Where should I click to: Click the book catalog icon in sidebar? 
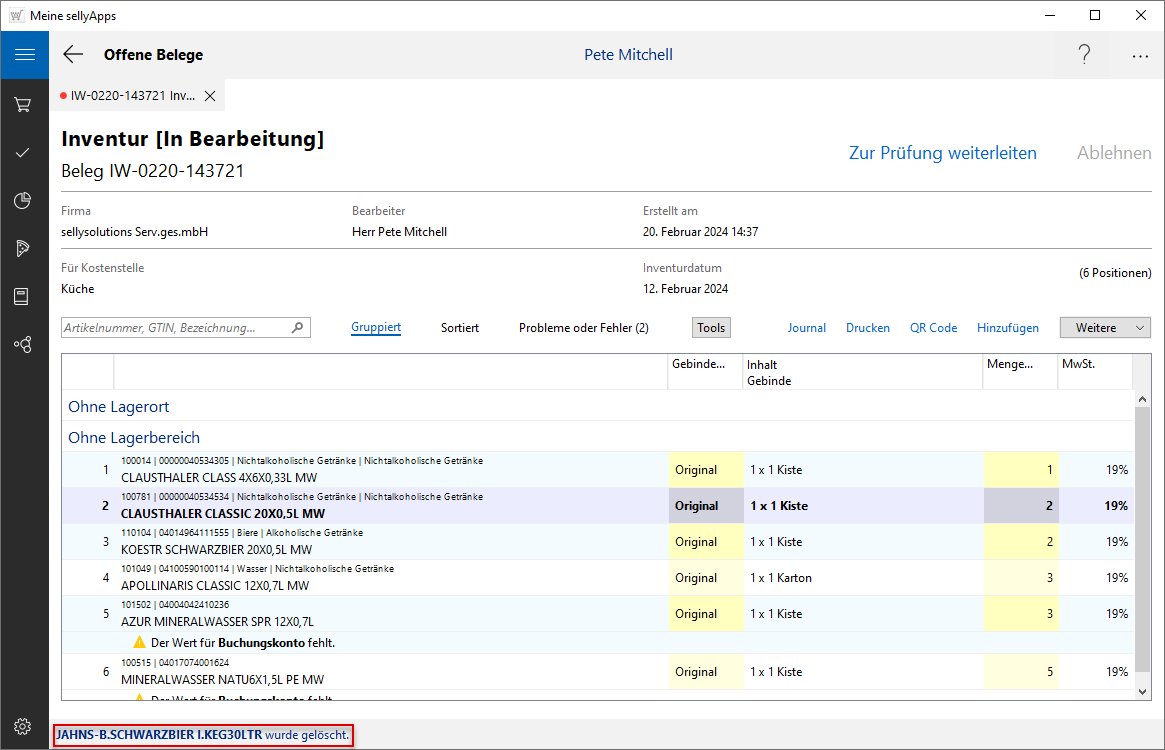tap(24, 296)
